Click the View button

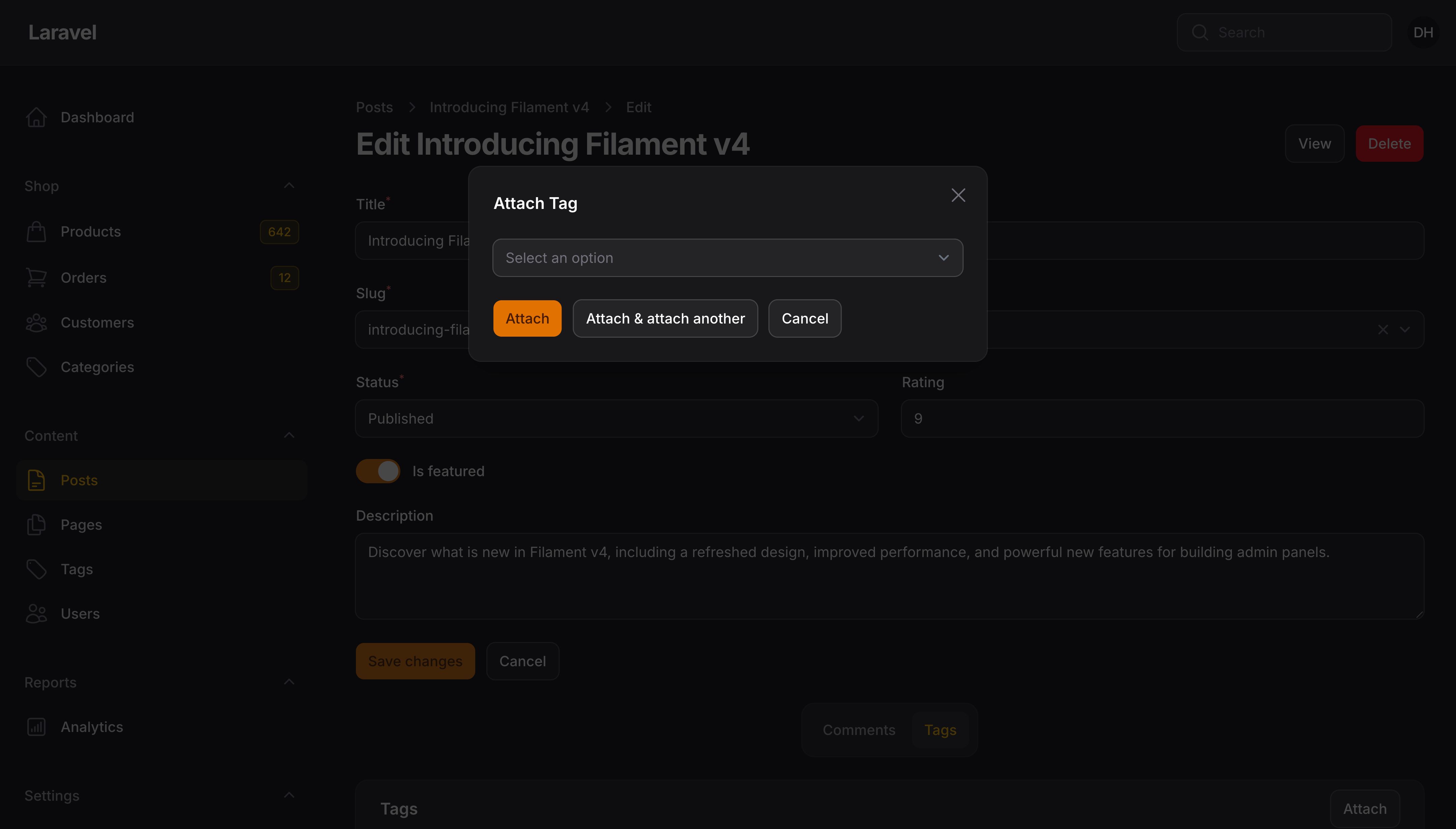coord(1314,144)
